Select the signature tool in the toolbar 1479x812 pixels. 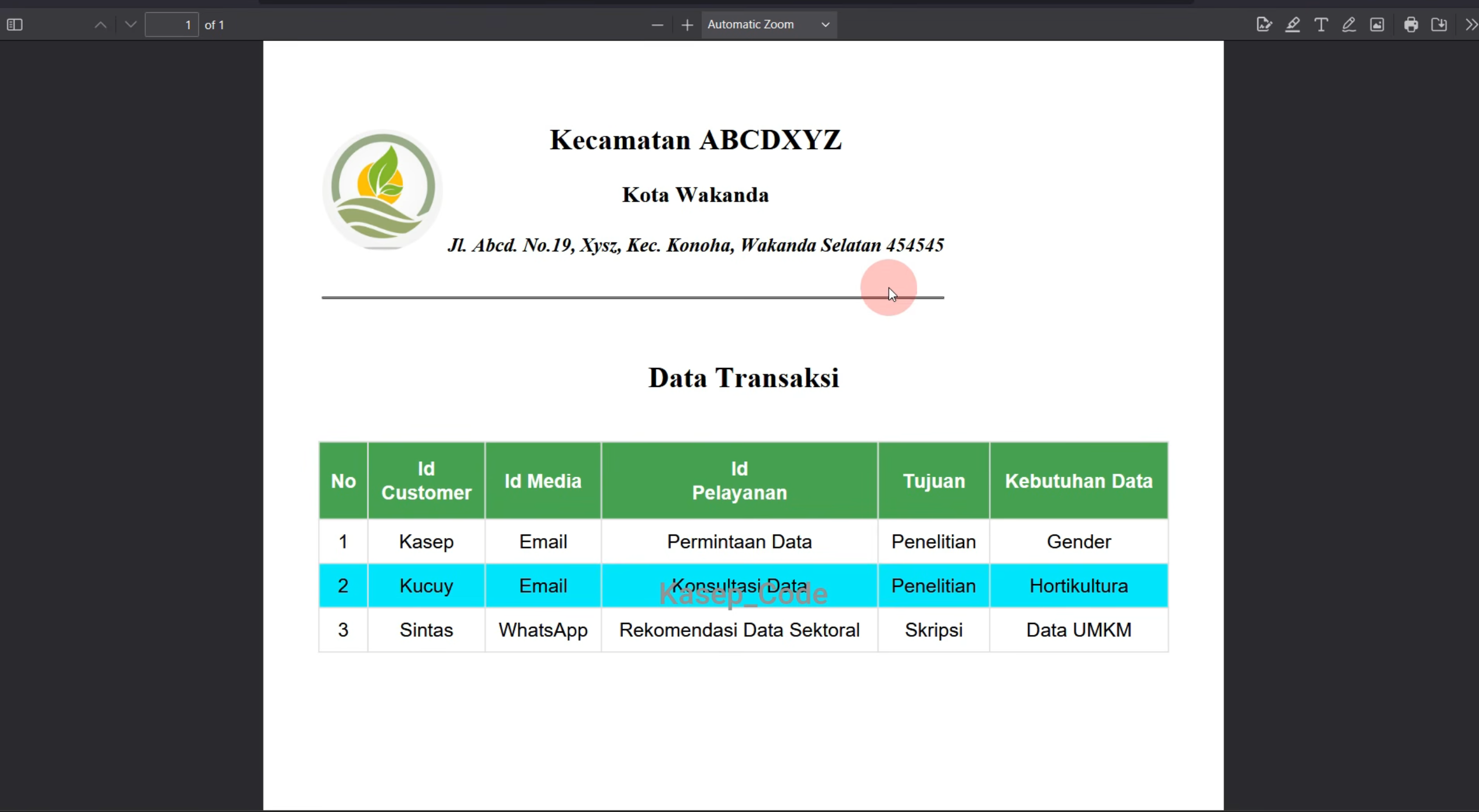pyautogui.click(x=1264, y=25)
